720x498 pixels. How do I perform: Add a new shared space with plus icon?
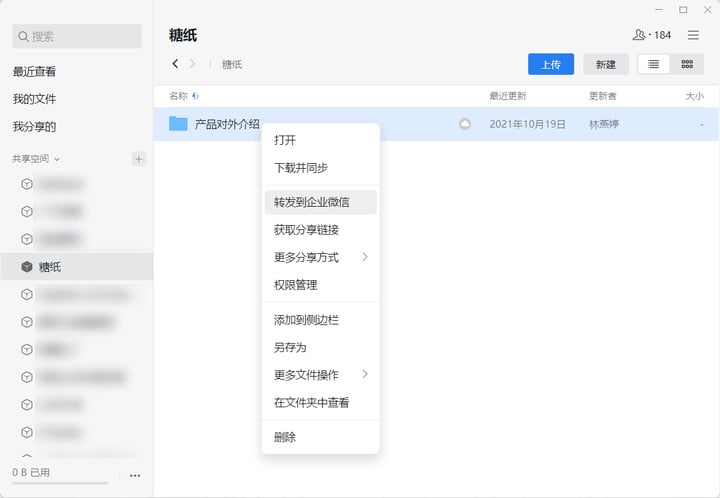(x=139, y=159)
